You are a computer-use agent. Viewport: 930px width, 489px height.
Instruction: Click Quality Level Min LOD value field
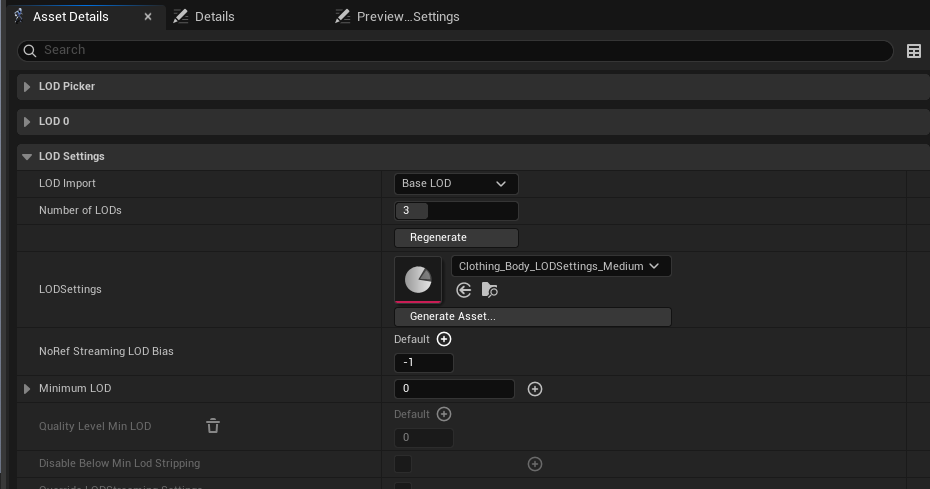pos(423,438)
